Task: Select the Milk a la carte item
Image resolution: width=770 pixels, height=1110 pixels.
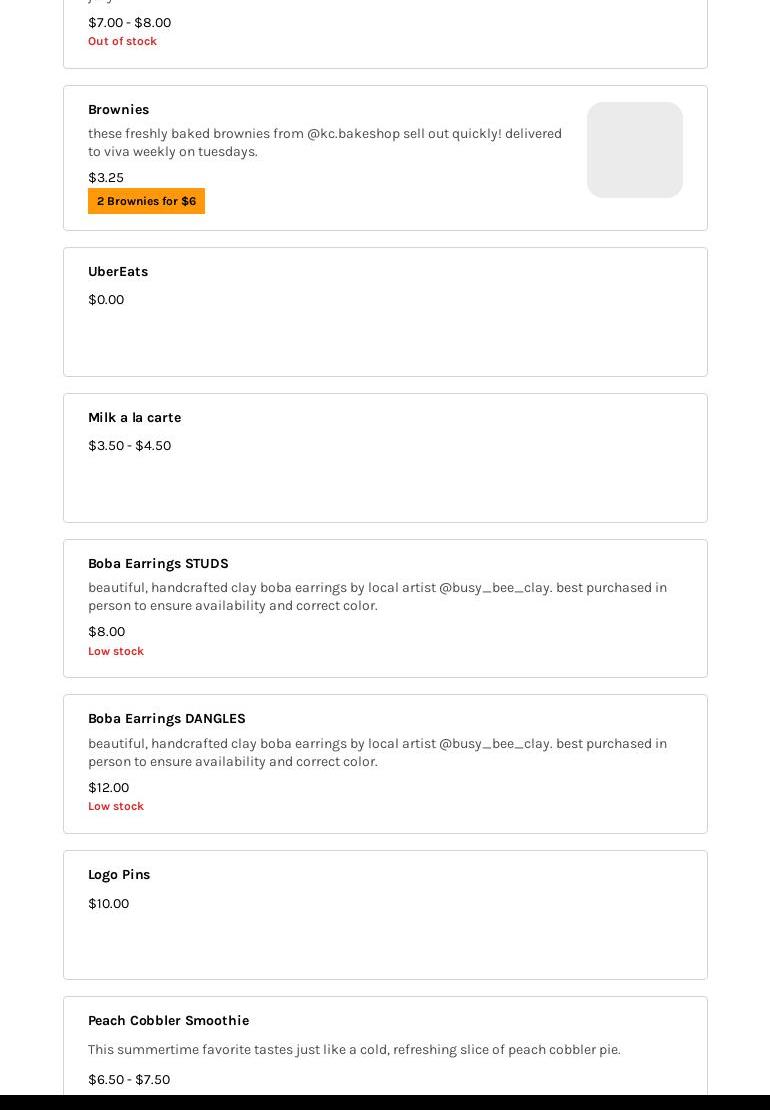Action: tap(134, 418)
